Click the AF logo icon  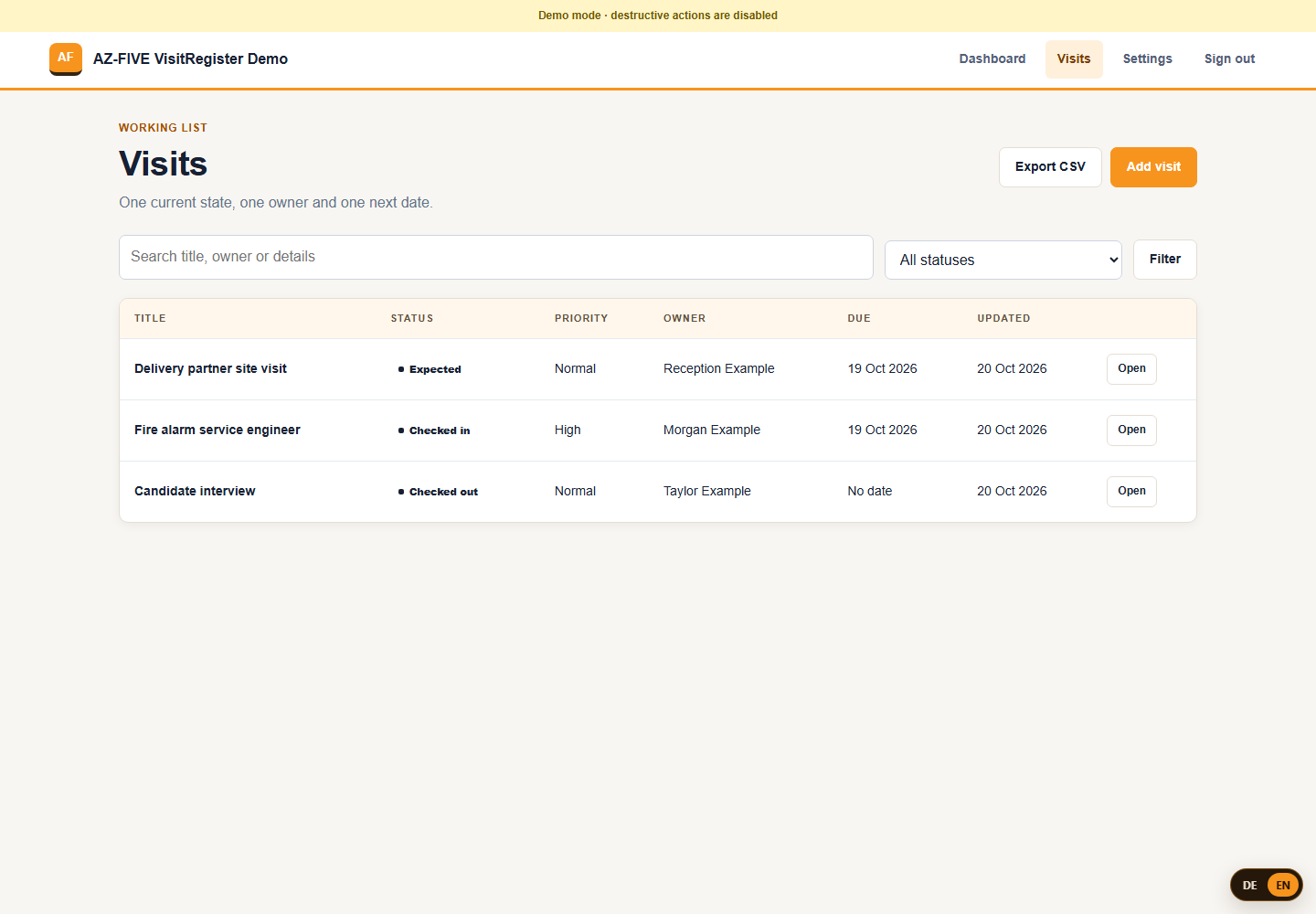(x=66, y=58)
